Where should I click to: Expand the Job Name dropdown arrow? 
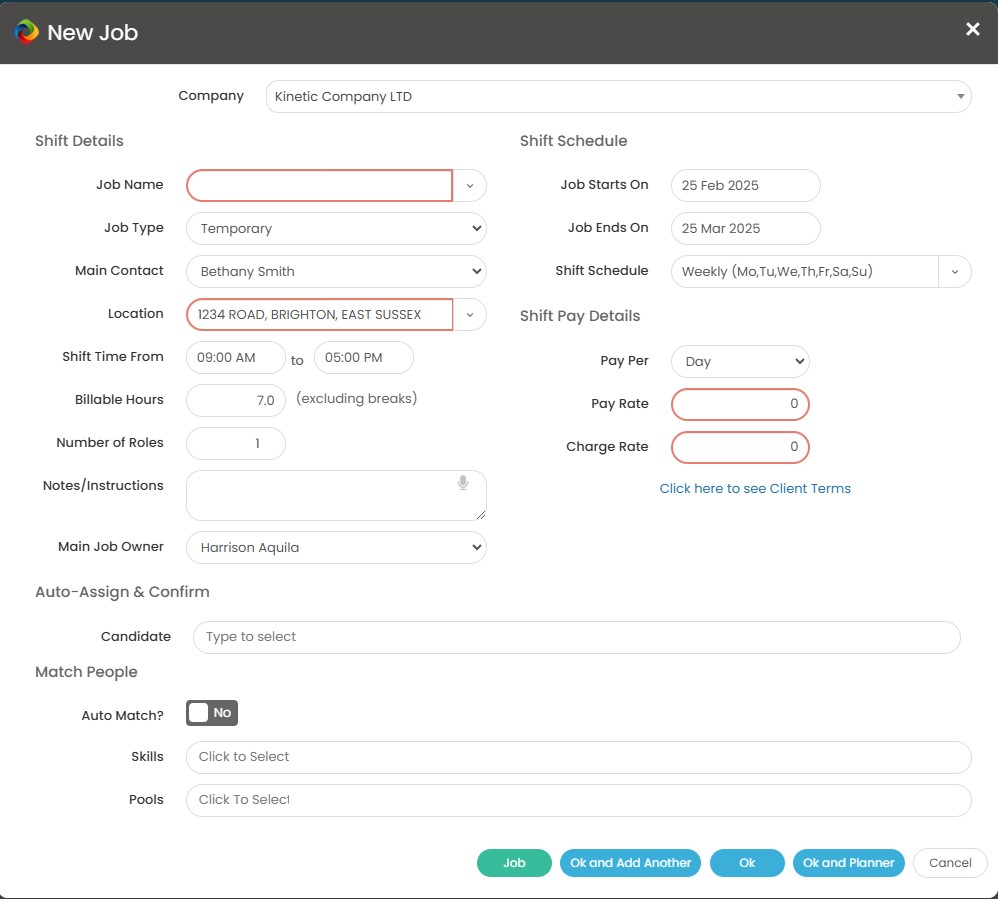470,186
